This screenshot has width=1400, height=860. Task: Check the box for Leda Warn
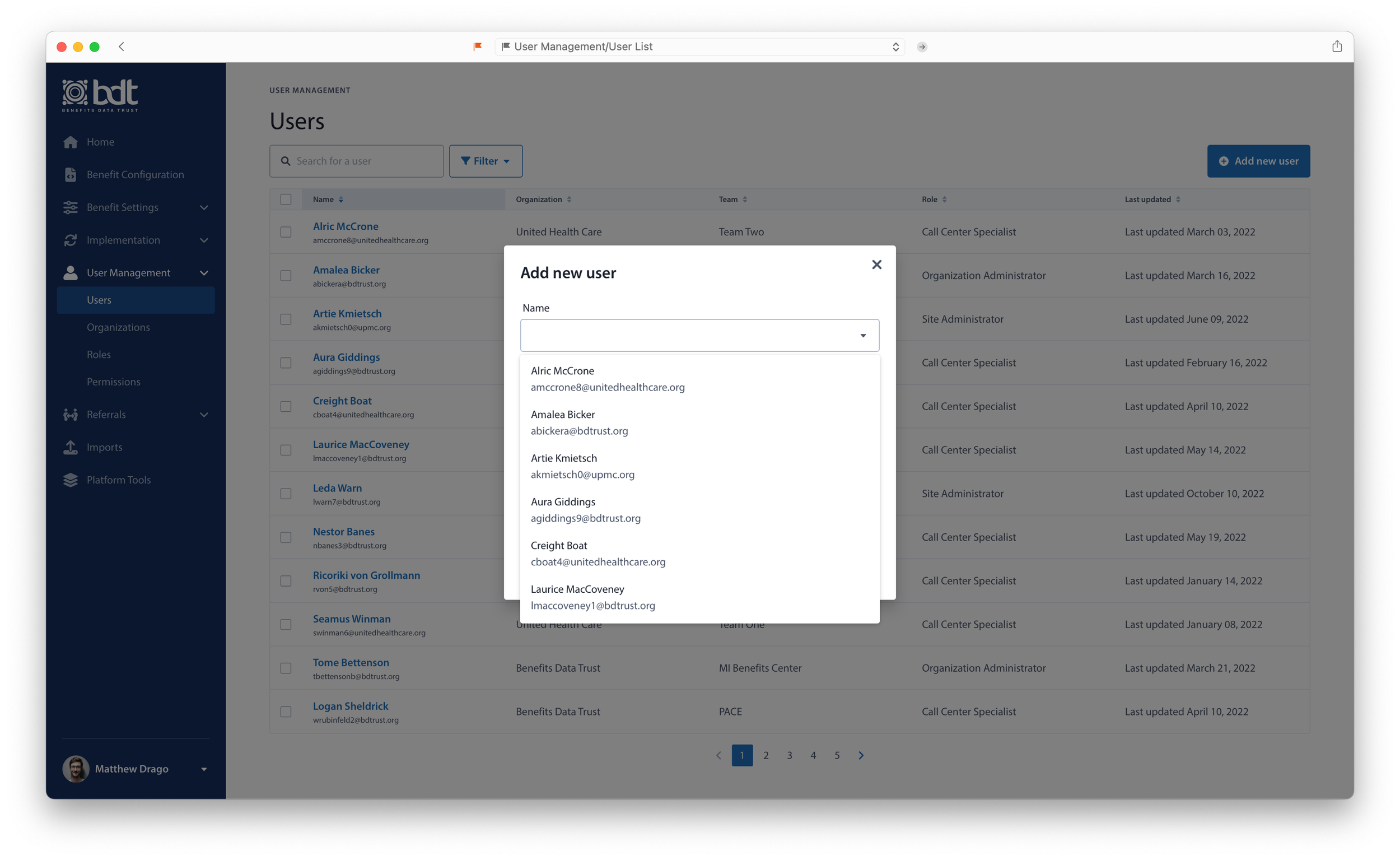point(286,494)
